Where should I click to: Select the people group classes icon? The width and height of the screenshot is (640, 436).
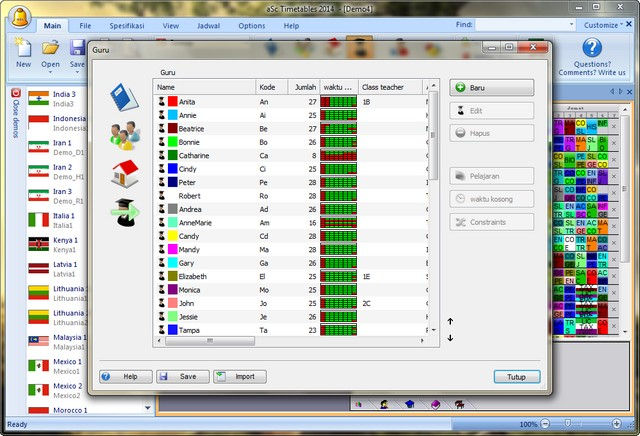[x=125, y=135]
